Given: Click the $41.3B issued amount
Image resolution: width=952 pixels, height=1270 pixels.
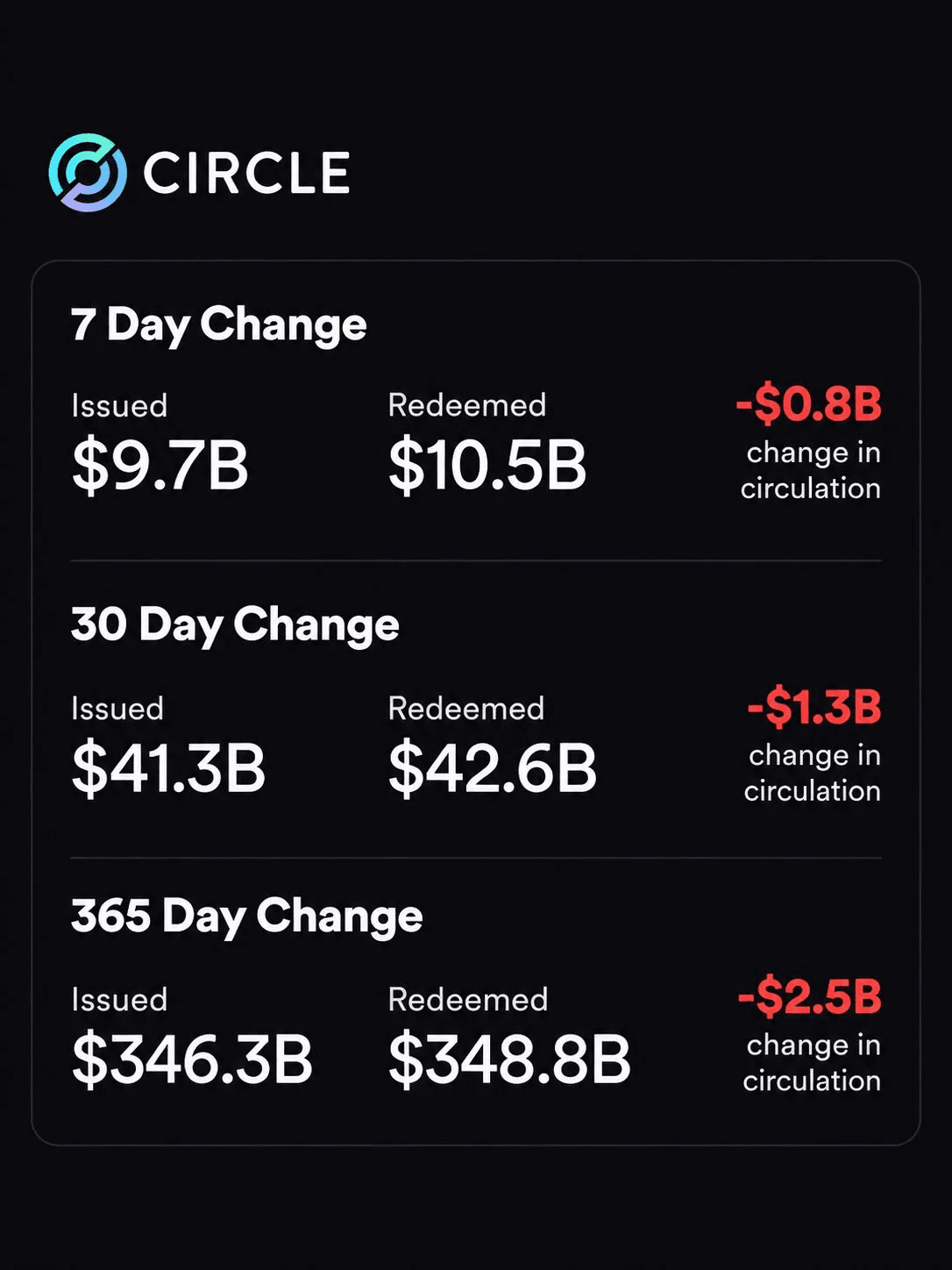Looking at the screenshot, I should tap(168, 768).
